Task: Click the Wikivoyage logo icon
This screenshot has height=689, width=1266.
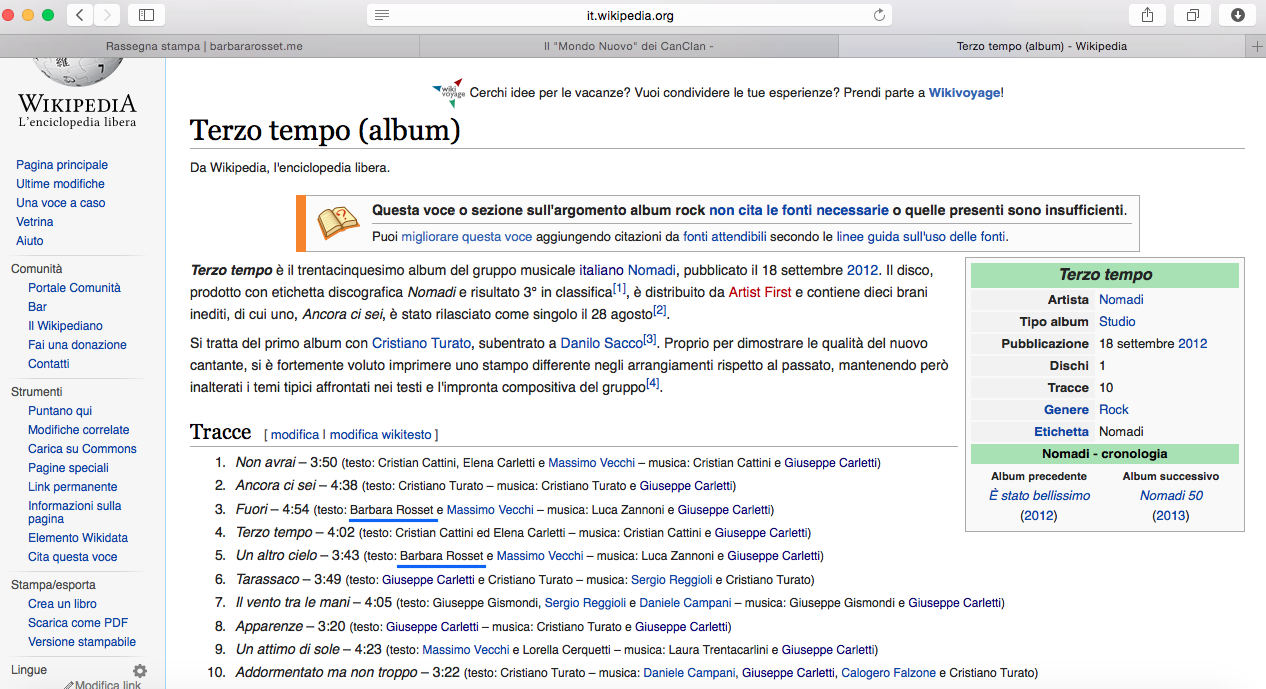Action: click(x=448, y=92)
